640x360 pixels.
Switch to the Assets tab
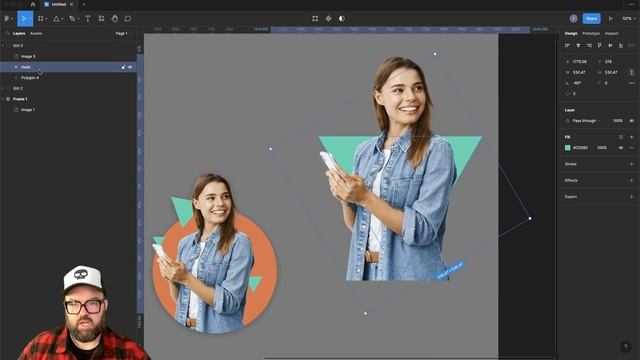point(36,33)
